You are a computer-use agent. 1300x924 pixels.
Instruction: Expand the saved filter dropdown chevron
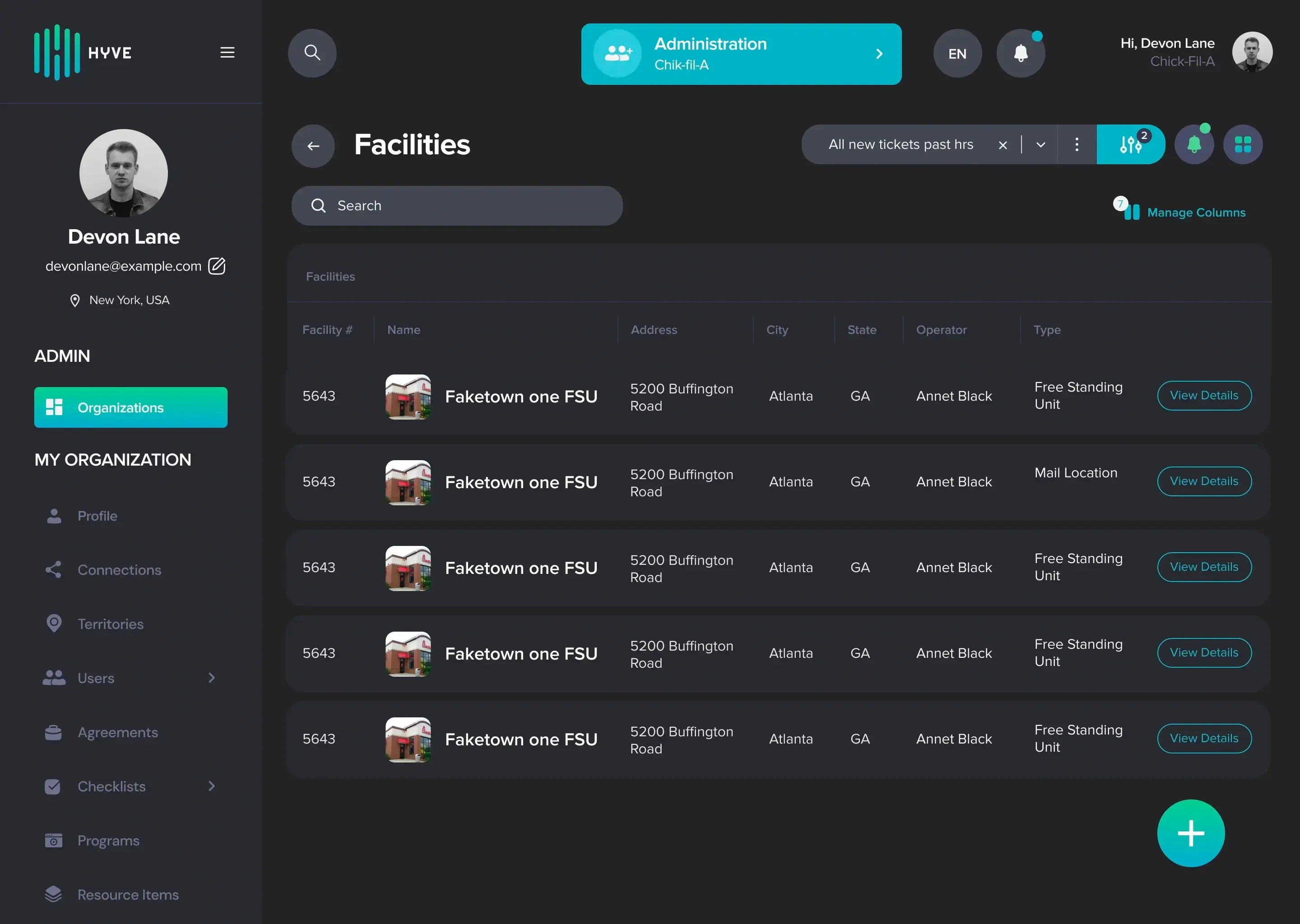tap(1040, 144)
